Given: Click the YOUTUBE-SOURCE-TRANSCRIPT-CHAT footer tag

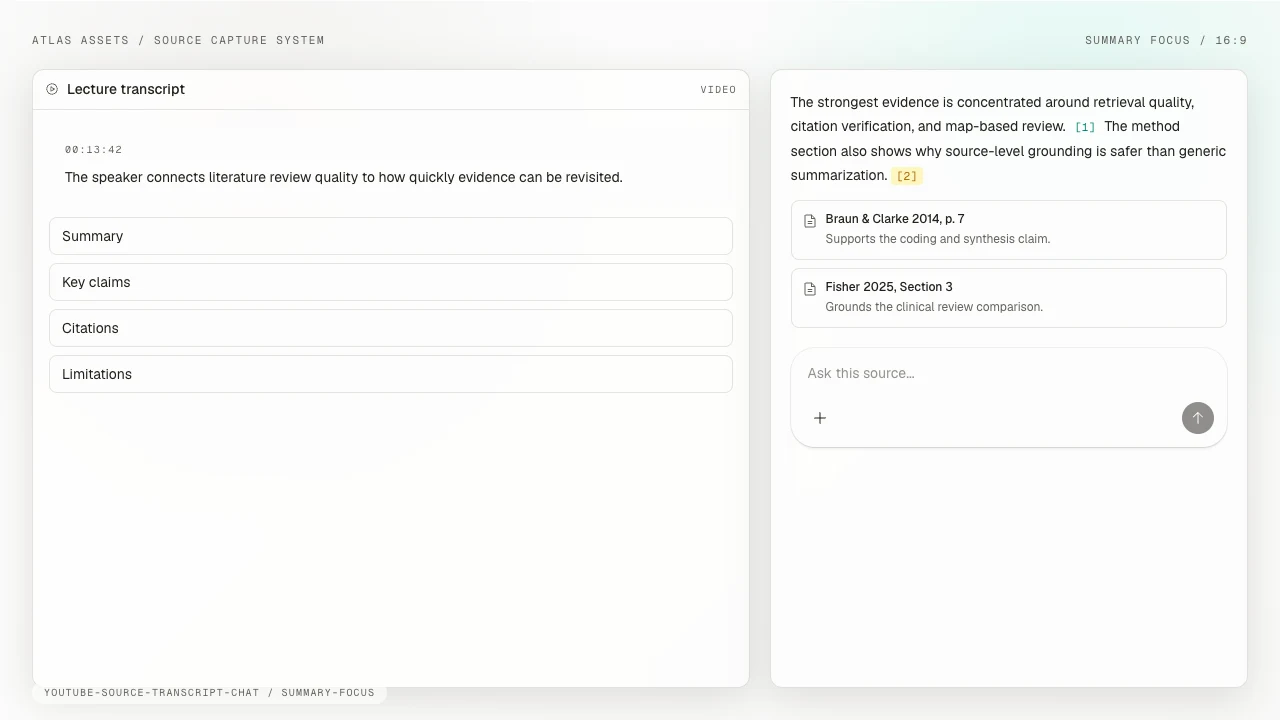Looking at the screenshot, I should (x=209, y=692).
